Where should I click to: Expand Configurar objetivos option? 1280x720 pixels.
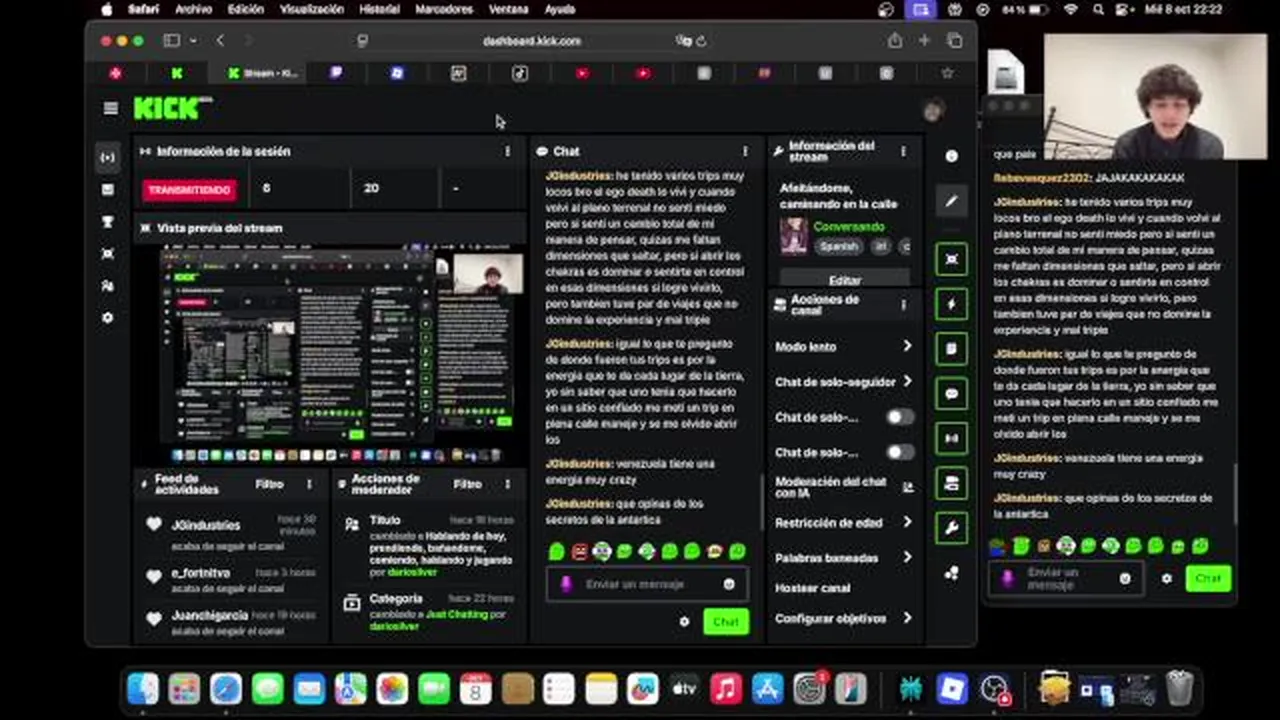tap(843, 618)
